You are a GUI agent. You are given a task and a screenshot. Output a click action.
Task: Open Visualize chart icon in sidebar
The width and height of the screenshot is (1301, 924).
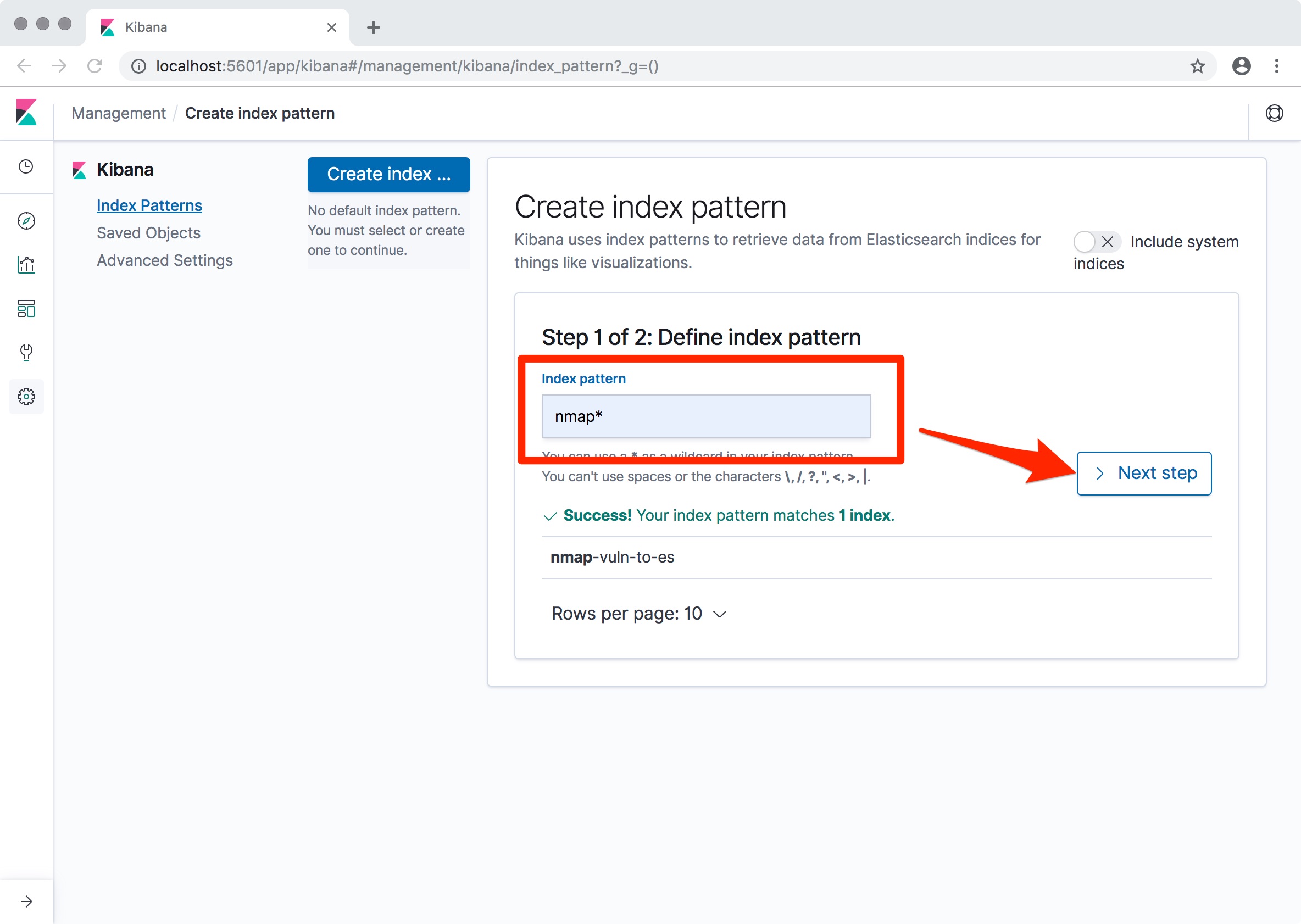(x=26, y=265)
